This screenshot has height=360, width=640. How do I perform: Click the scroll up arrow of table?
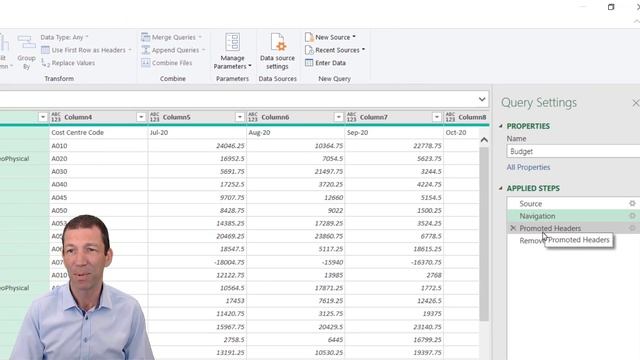point(484,140)
